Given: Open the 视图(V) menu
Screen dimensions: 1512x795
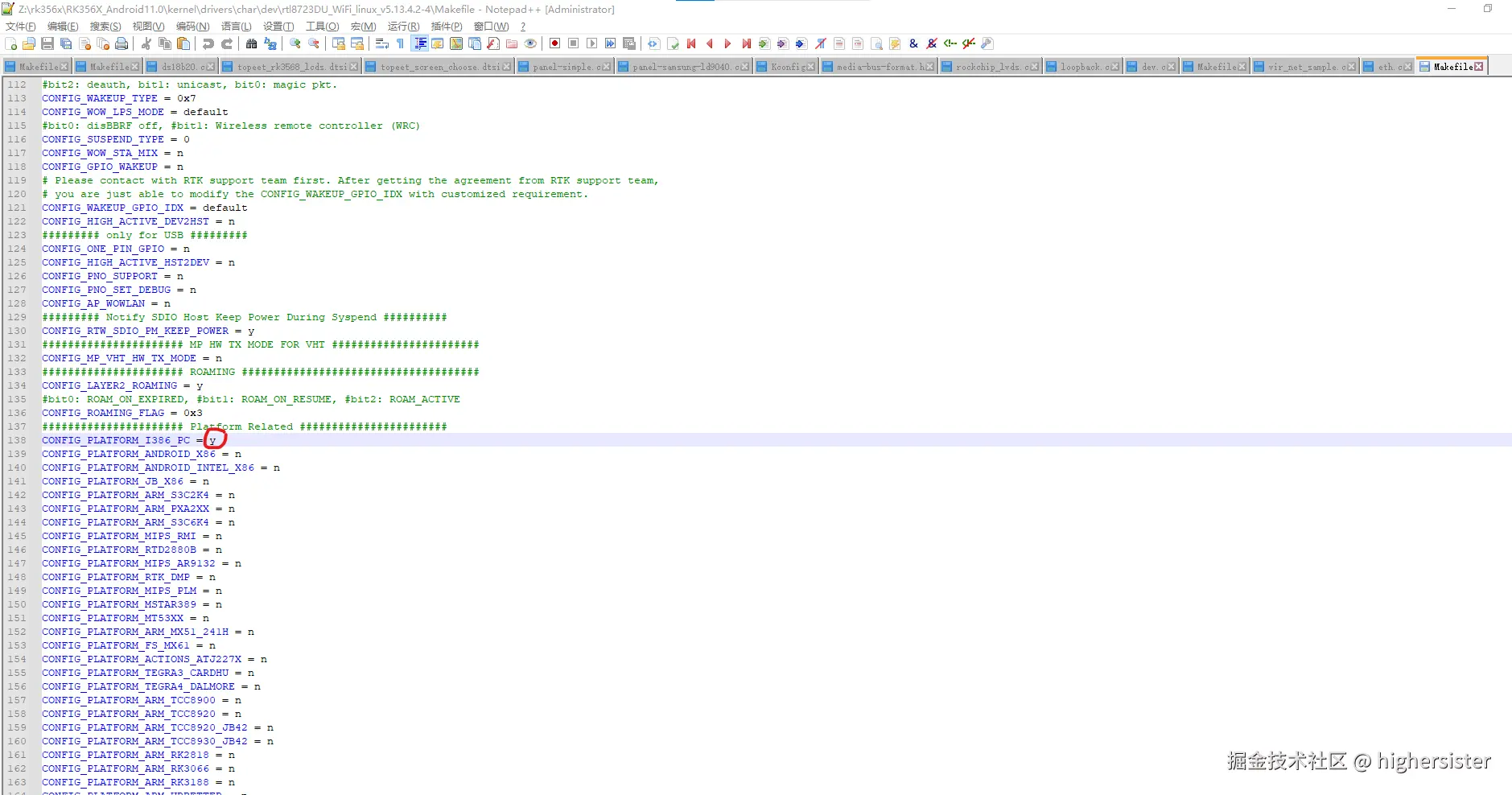Looking at the screenshot, I should pos(148,27).
